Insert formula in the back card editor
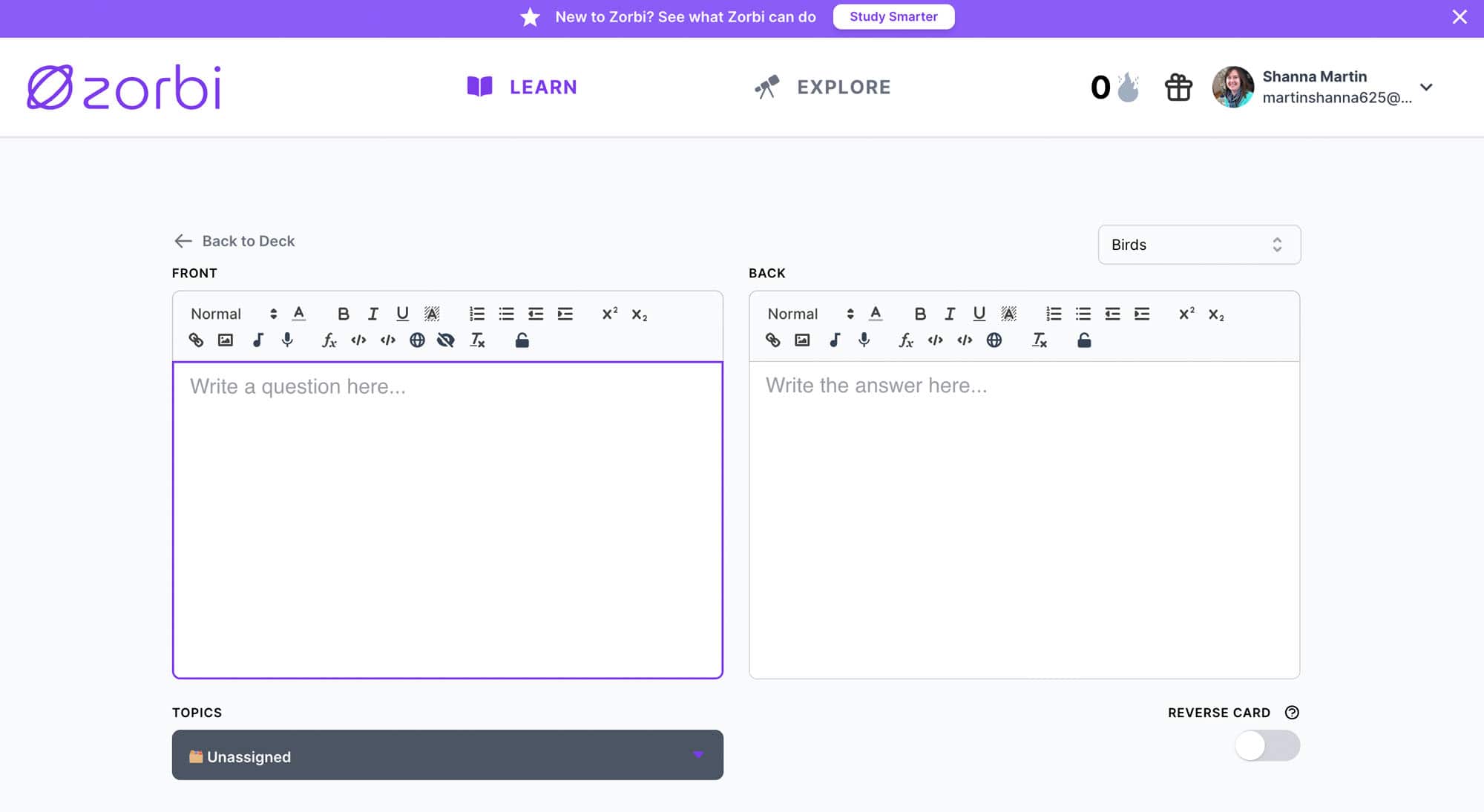This screenshot has height=812, width=1484. [x=906, y=340]
